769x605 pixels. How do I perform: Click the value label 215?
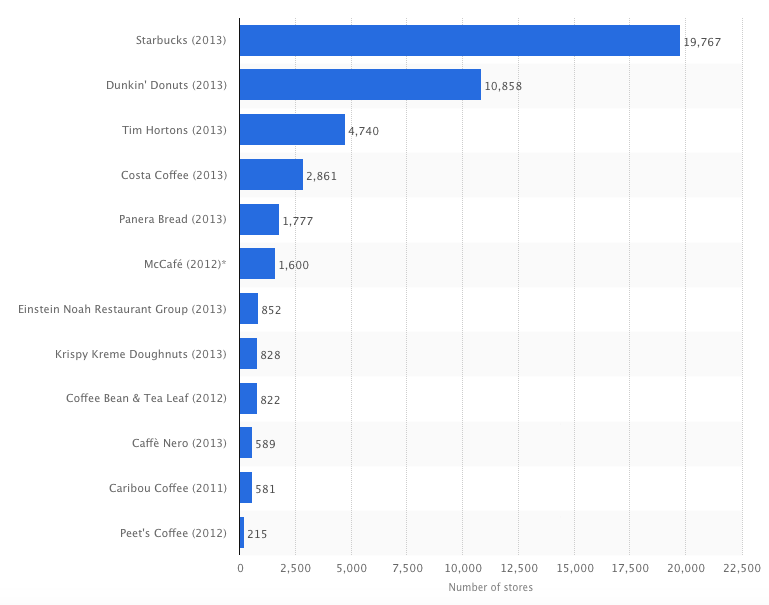click(x=257, y=534)
